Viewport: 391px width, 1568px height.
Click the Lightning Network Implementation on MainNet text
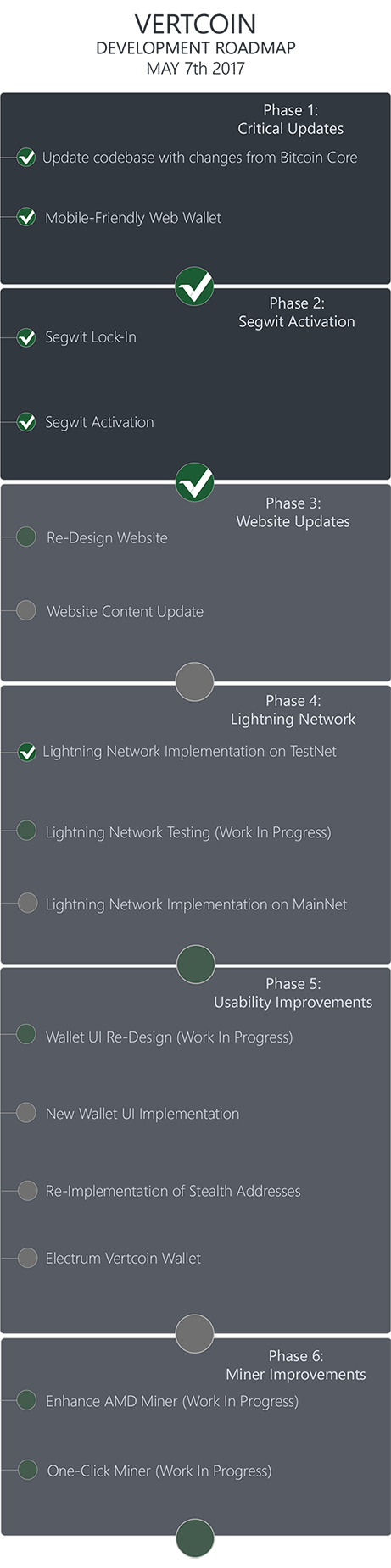(196, 905)
